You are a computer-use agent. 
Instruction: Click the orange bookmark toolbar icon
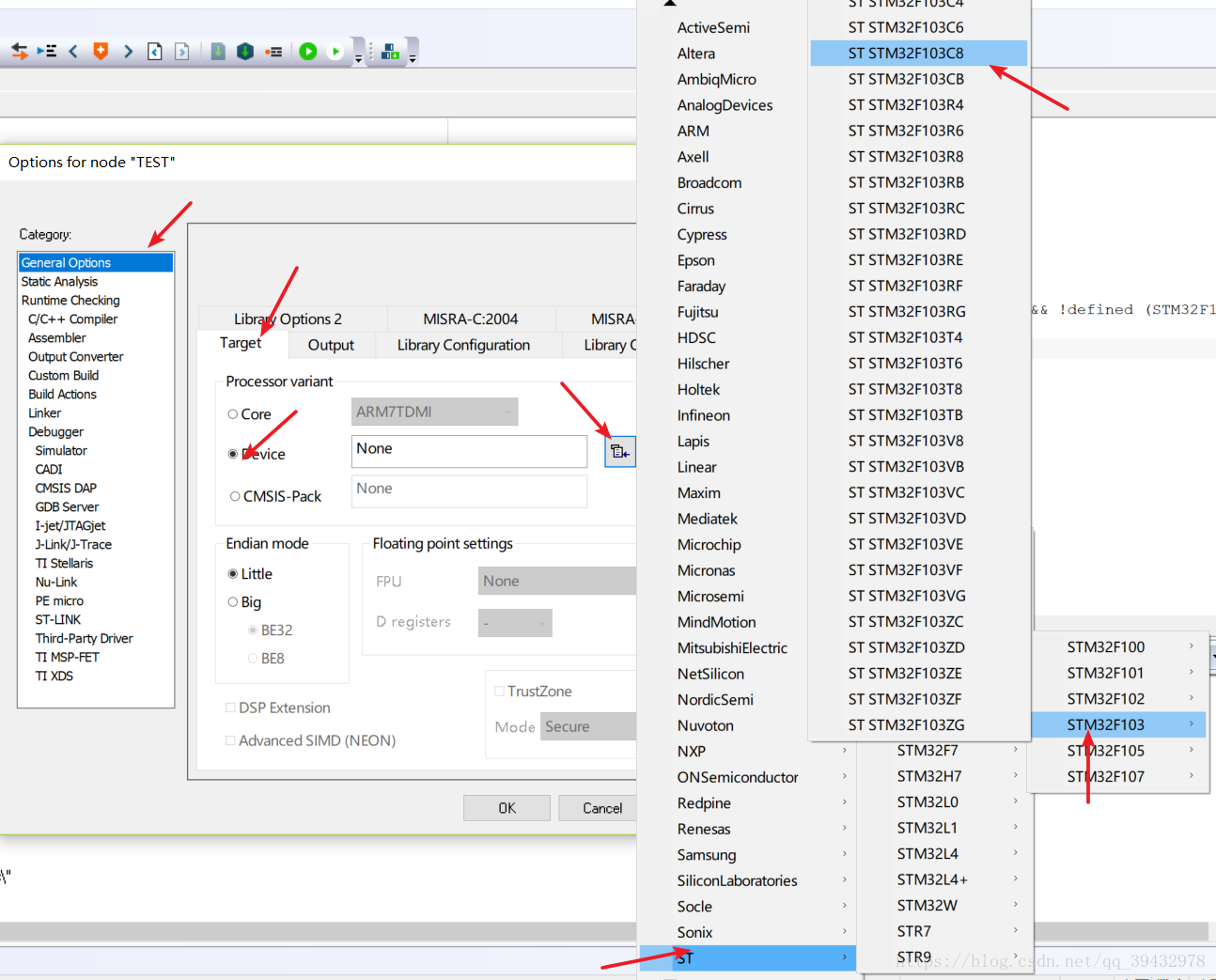coord(101,52)
